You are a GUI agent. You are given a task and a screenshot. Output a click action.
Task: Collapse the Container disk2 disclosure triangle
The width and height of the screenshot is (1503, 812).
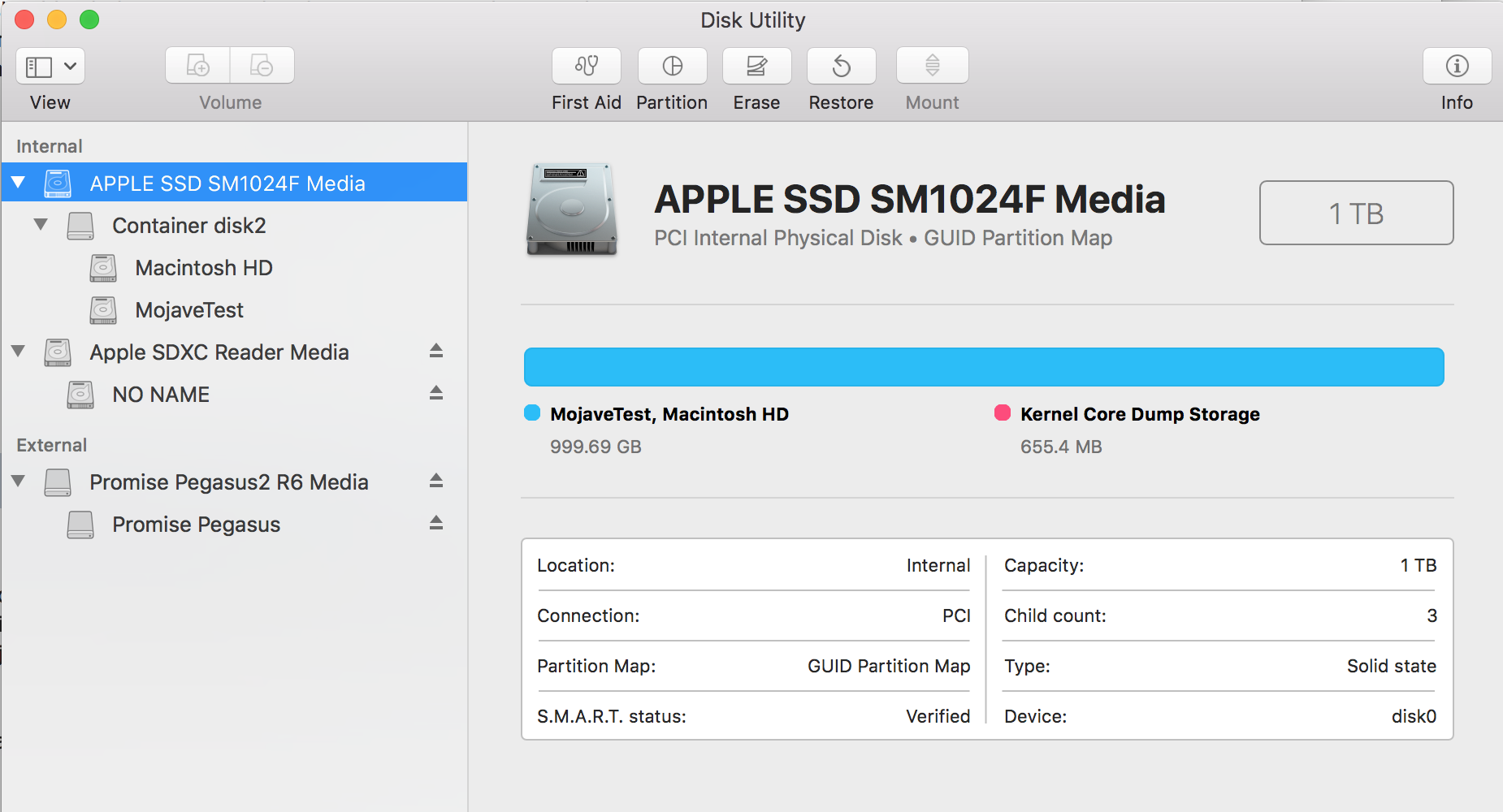[41, 225]
